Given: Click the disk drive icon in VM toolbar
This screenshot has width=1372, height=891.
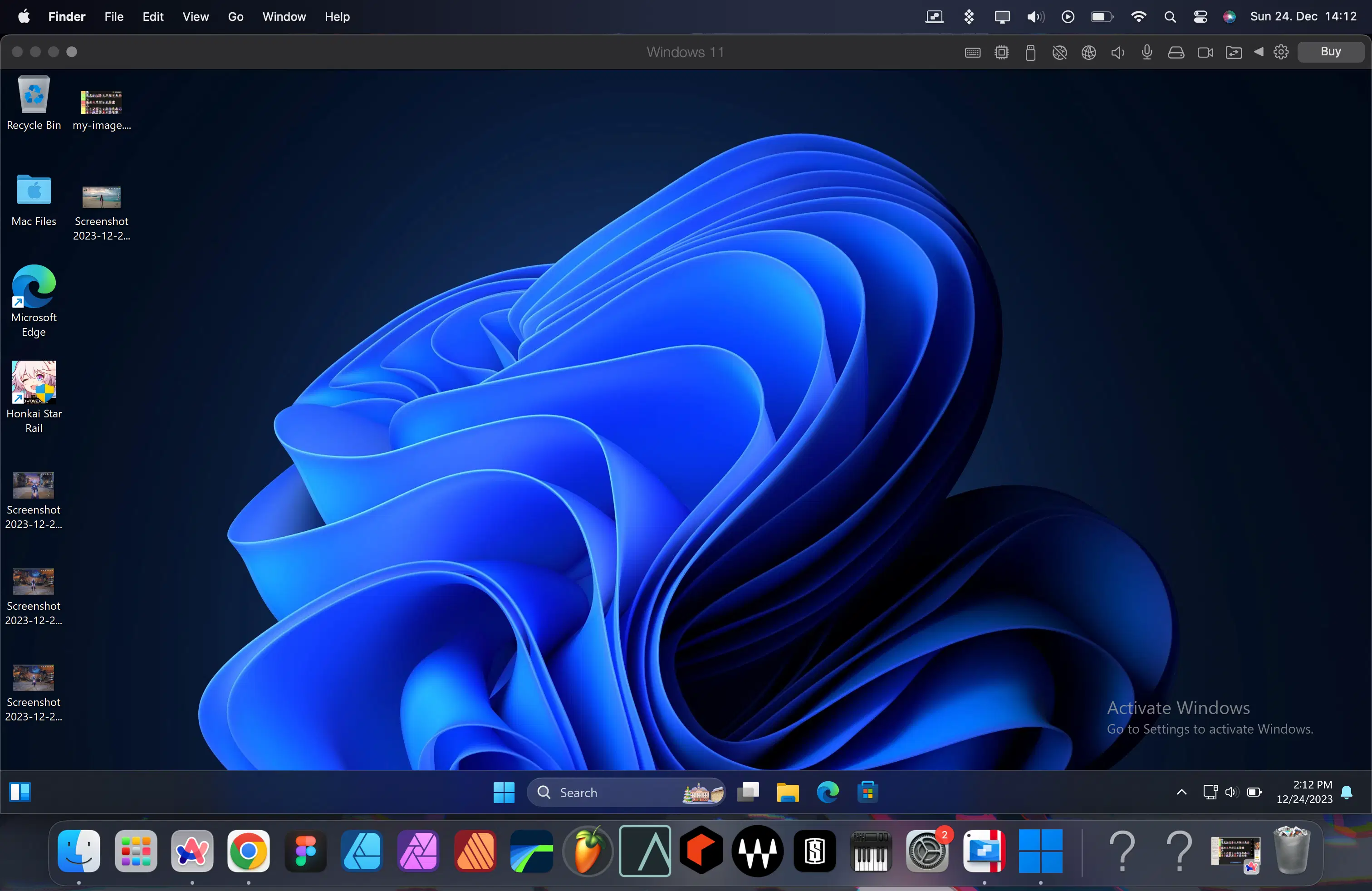Looking at the screenshot, I should coord(1176,53).
